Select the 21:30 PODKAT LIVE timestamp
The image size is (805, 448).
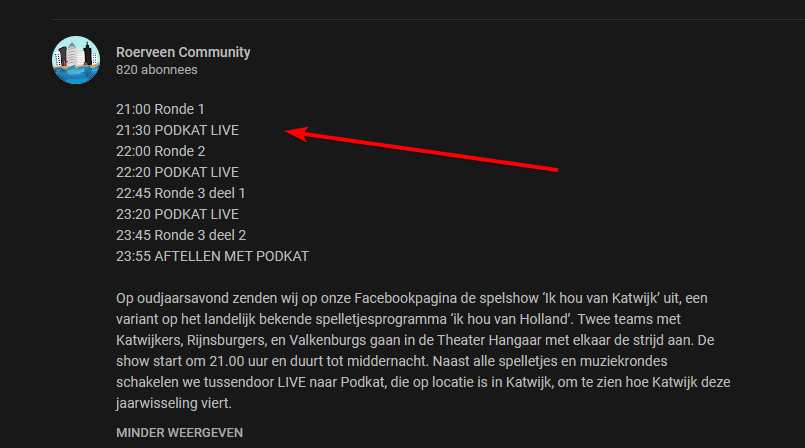click(177, 130)
